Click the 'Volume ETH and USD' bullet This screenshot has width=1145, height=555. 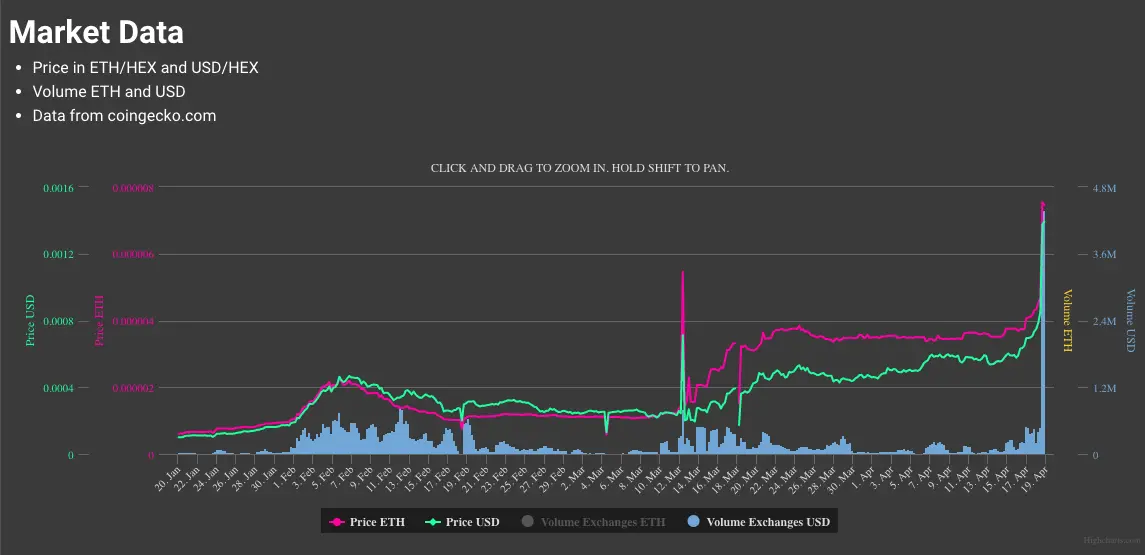pyautogui.click(x=109, y=92)
